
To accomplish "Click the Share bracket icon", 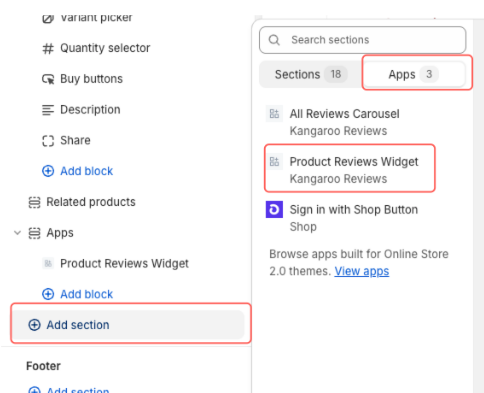I will tap(48, 141).
